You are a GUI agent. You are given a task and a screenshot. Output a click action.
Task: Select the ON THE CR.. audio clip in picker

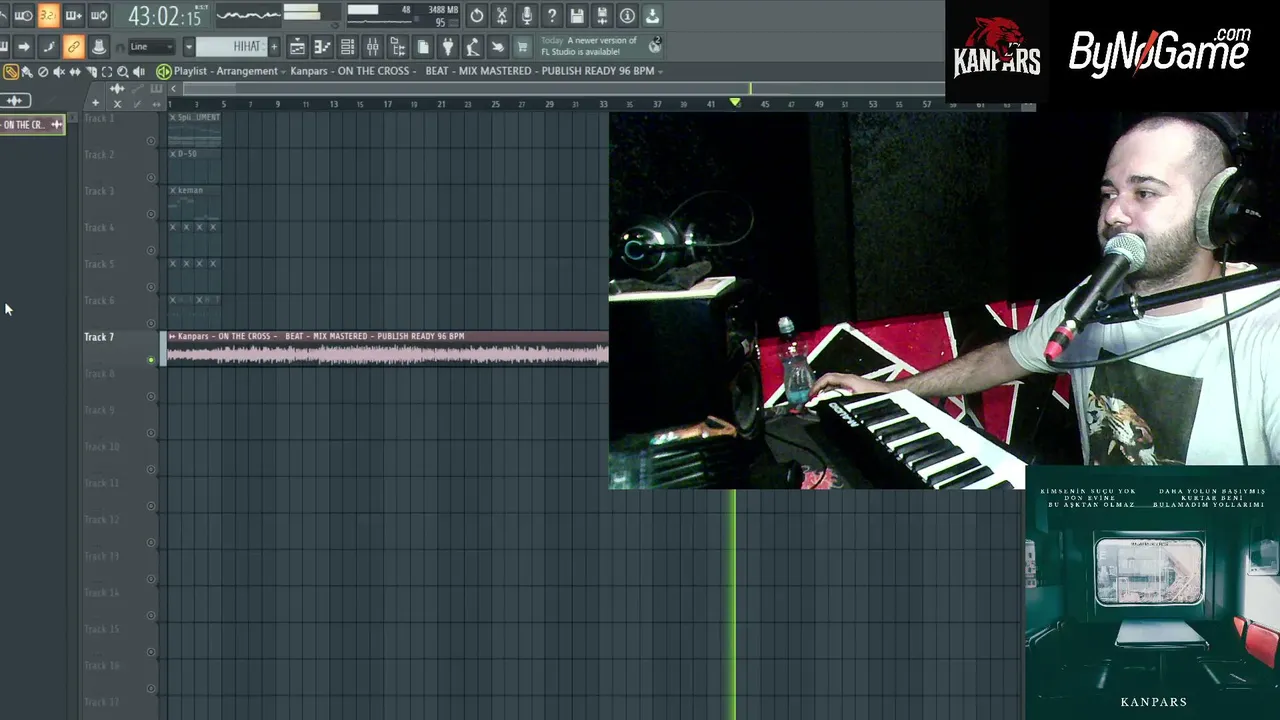click(32, 125)
